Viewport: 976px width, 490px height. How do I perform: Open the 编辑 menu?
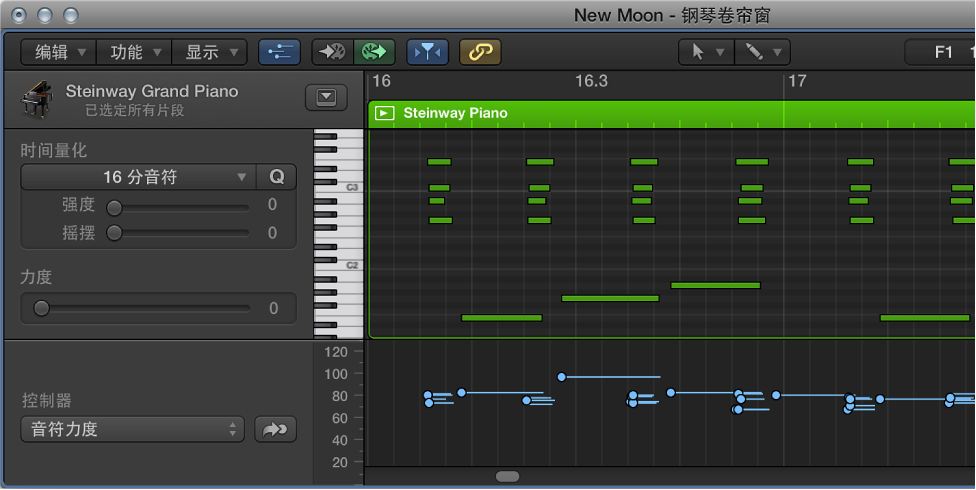coord(59,52)
